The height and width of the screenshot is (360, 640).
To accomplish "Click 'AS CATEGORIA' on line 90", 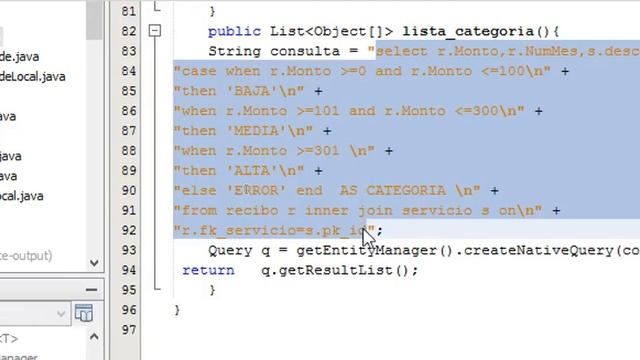I will pyautogui.click(x=393, y=191).
